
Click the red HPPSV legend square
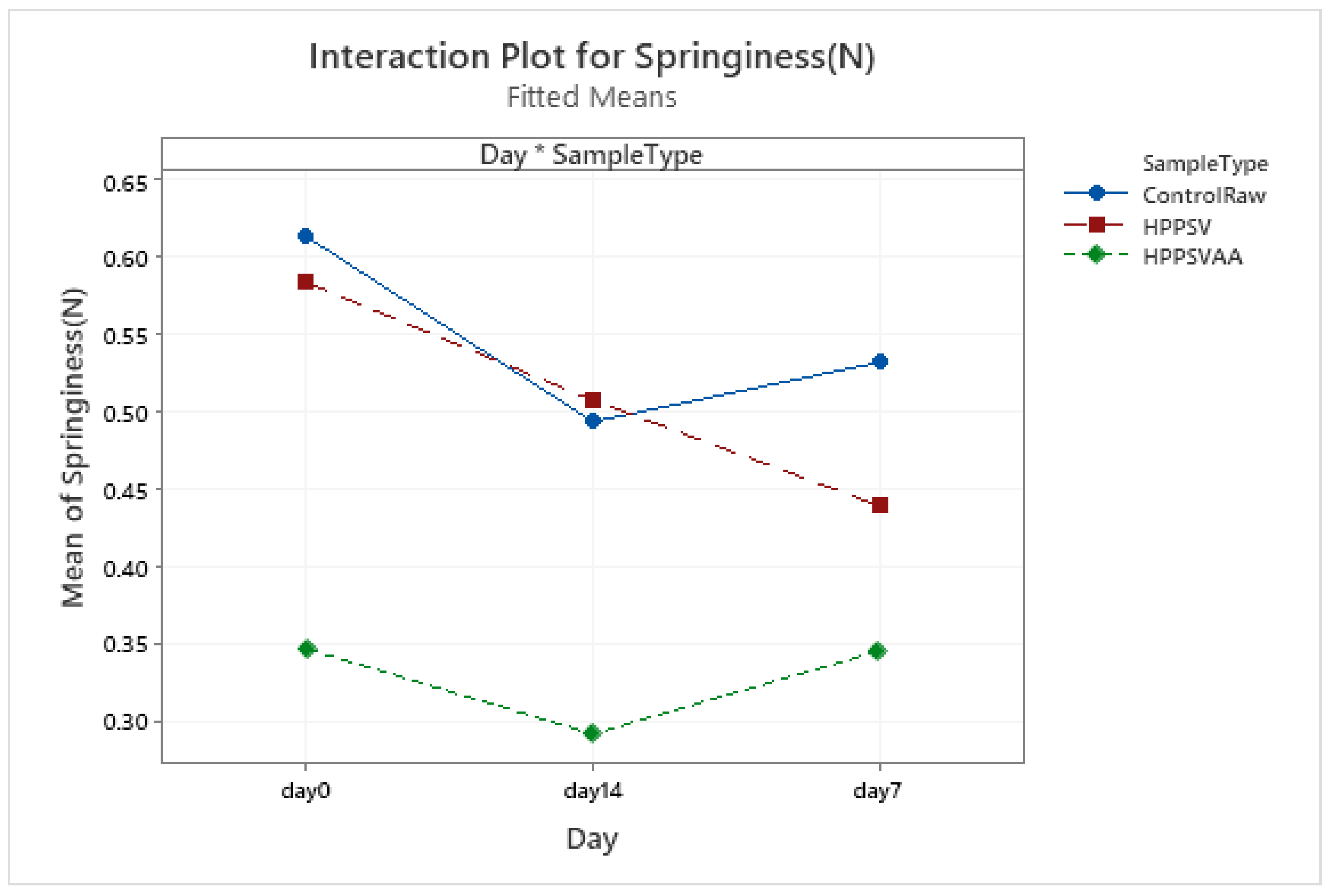(1096, 225)
